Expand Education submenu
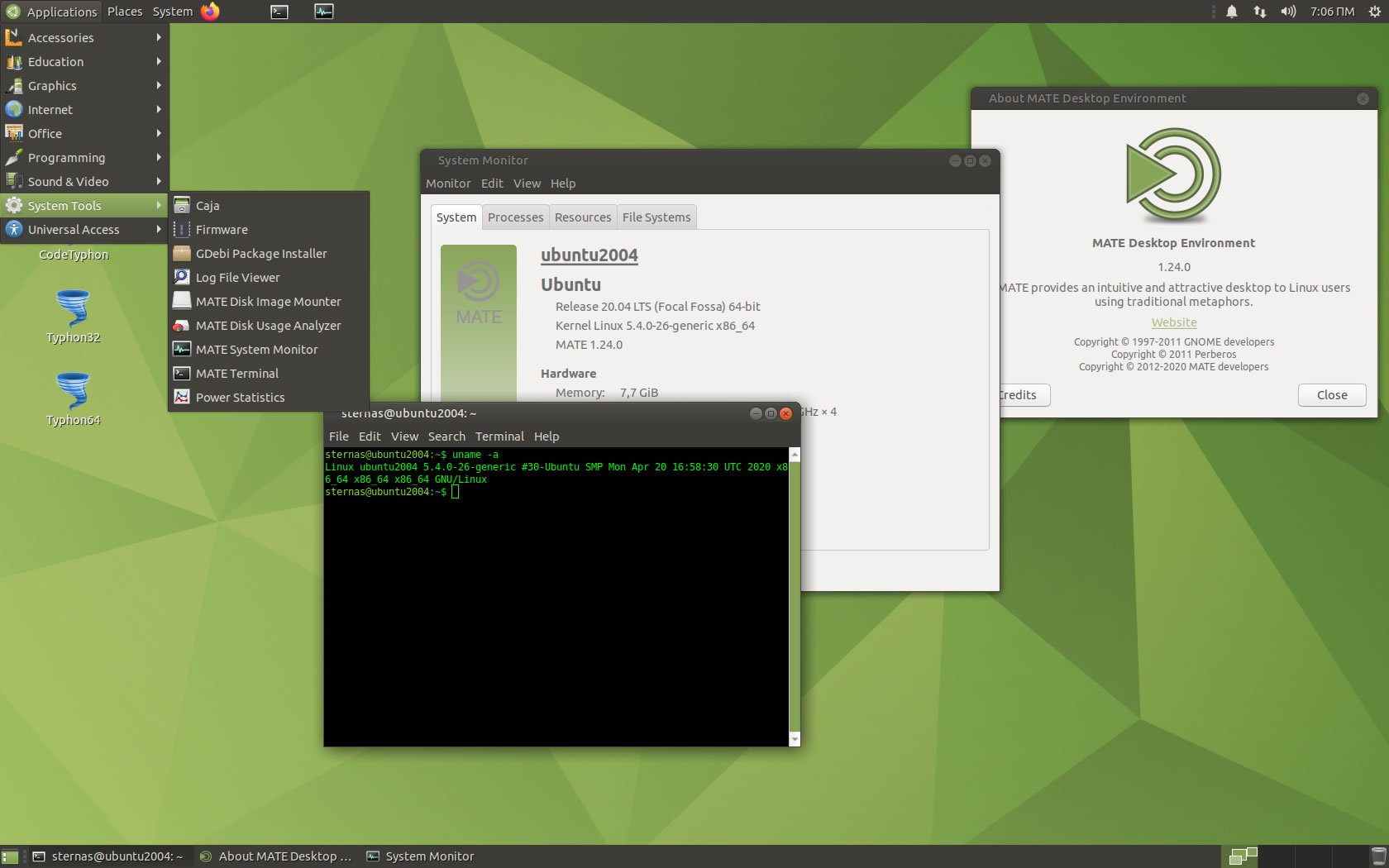Image resolution: width=1389 pixels, height=868 pixels. [84, 61]
